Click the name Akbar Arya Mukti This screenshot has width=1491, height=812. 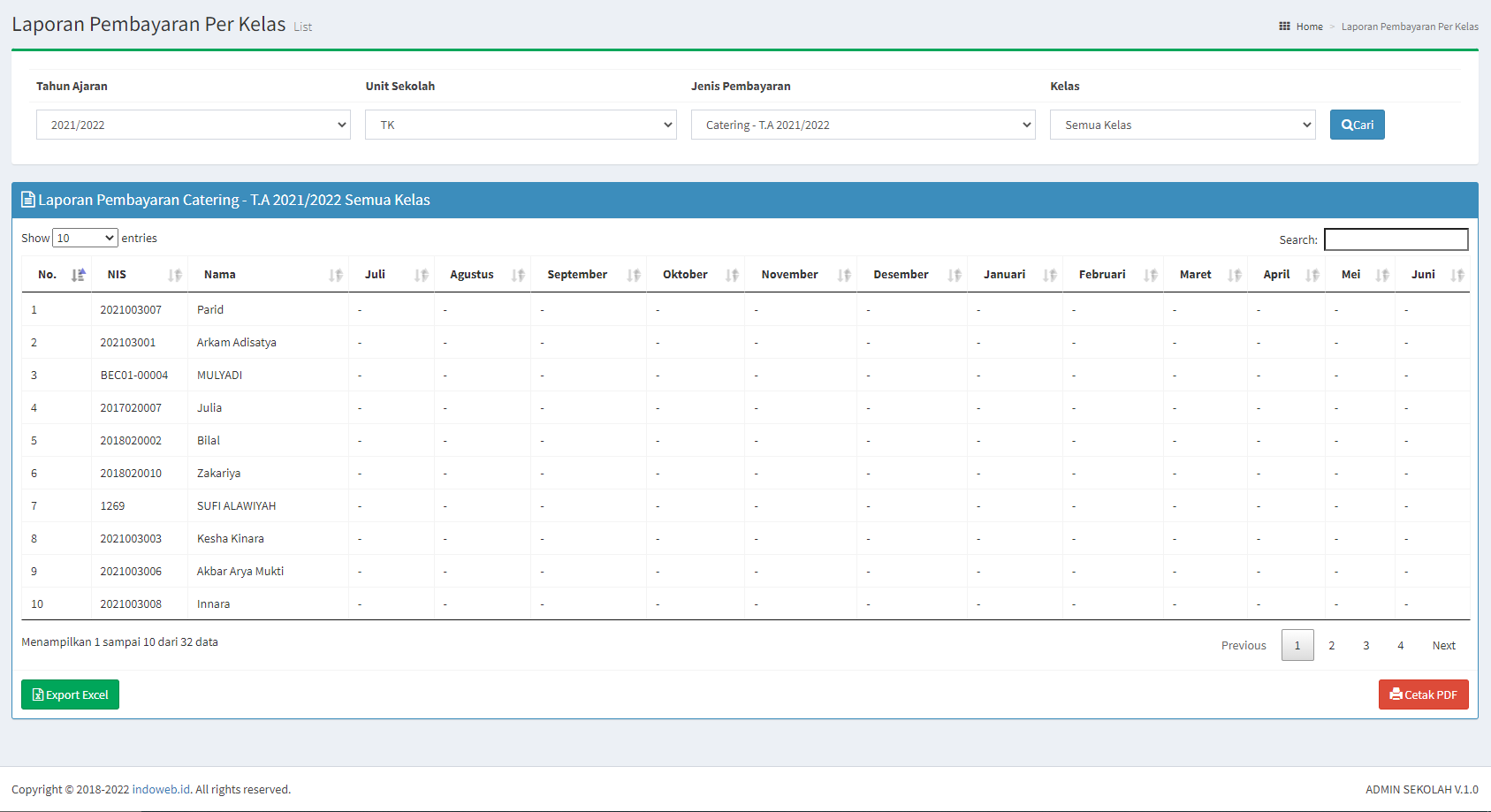tap(240, 571)
